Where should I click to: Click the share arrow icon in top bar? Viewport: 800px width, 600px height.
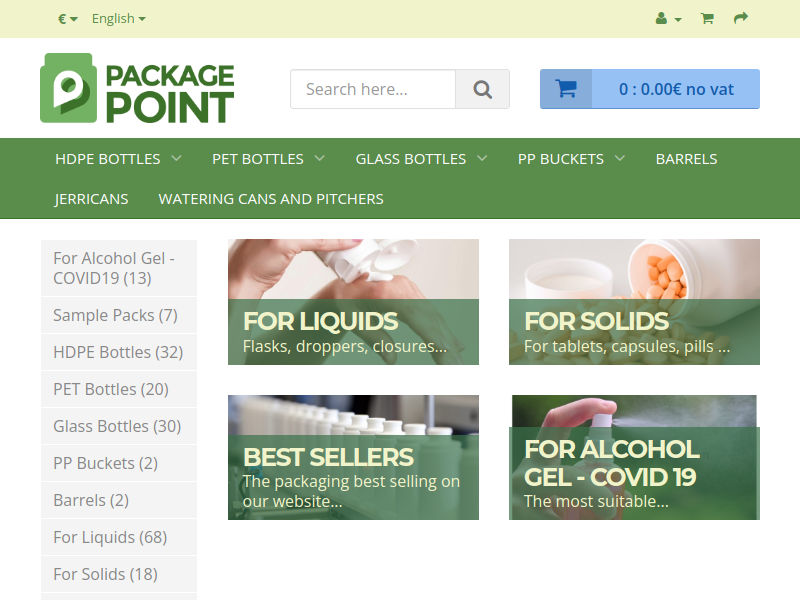(x=741, y=18)
